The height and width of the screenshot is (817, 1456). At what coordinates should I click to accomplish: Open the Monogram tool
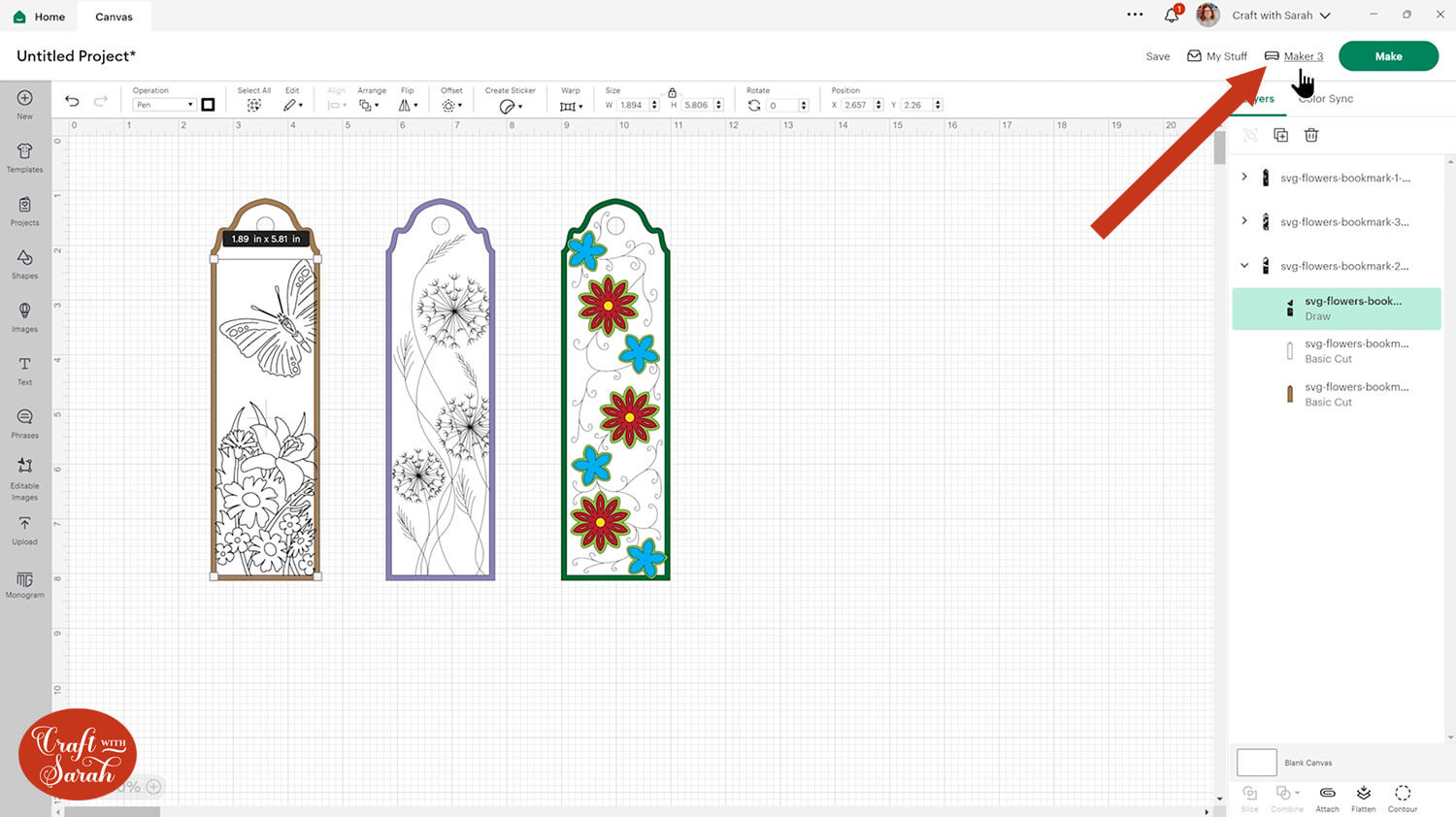(24, 584)
